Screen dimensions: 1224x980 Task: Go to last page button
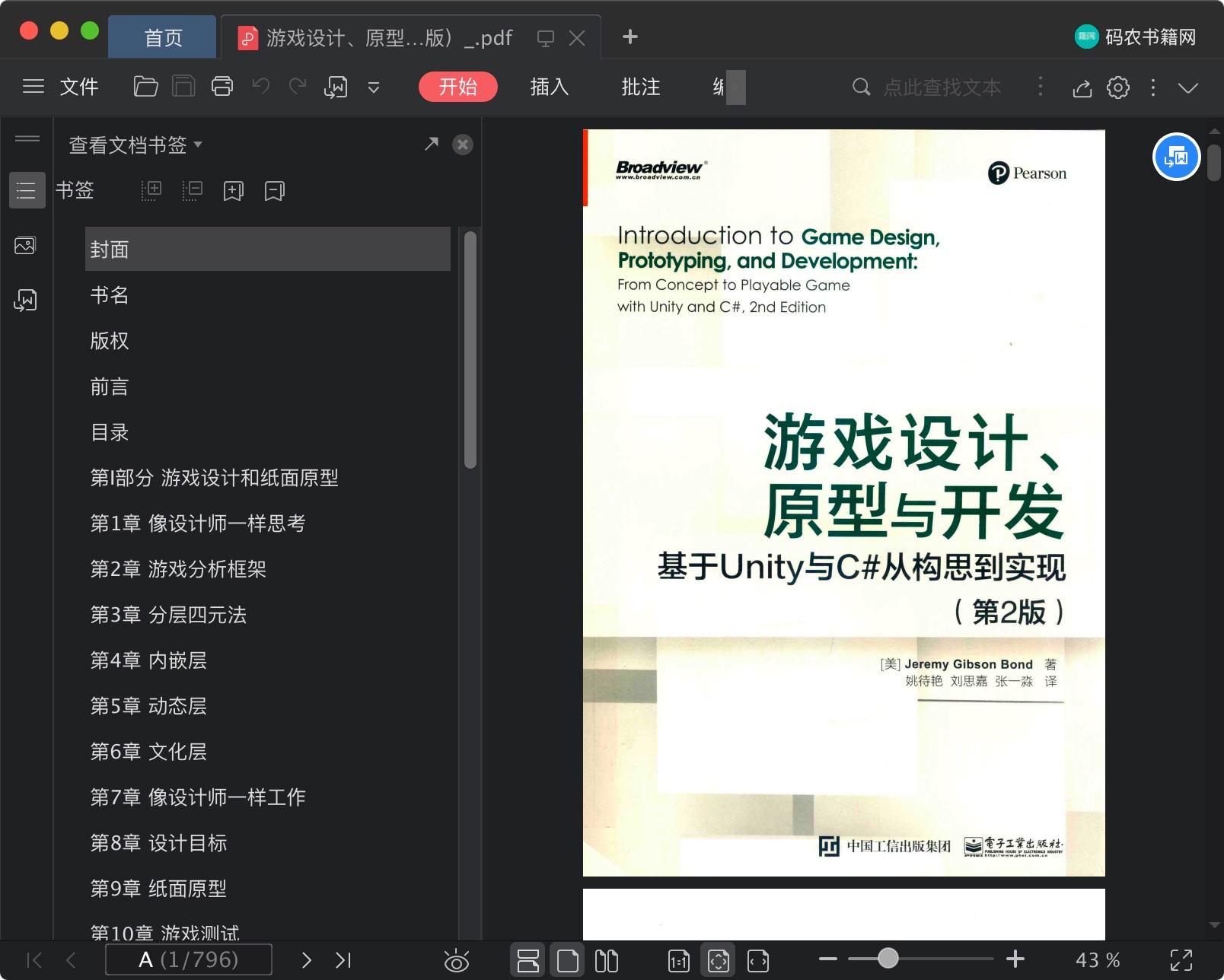pyautogui.click(x=343, y=960)
